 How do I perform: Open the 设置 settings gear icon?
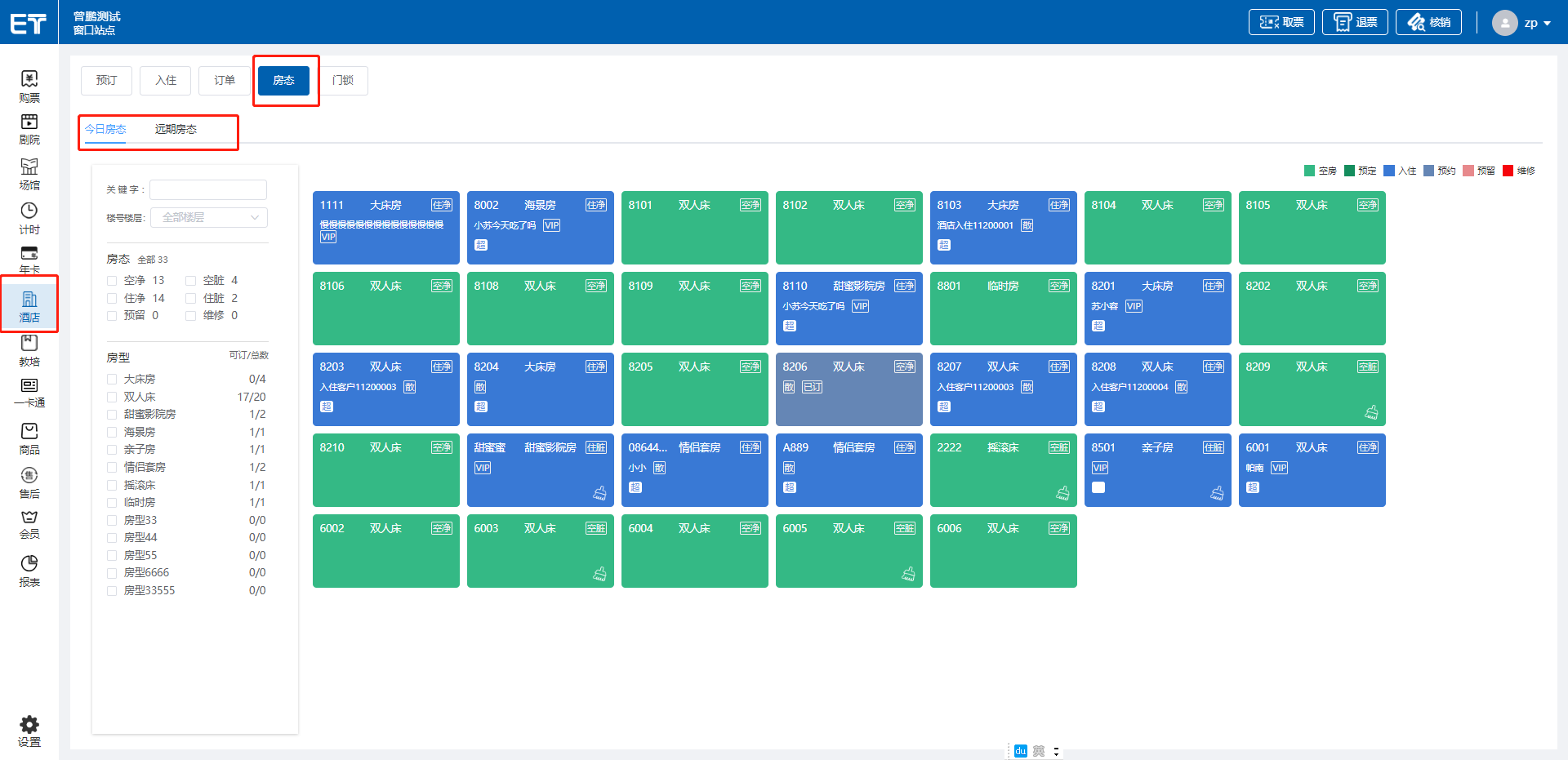pyautogui.click(x=29, y=731)
